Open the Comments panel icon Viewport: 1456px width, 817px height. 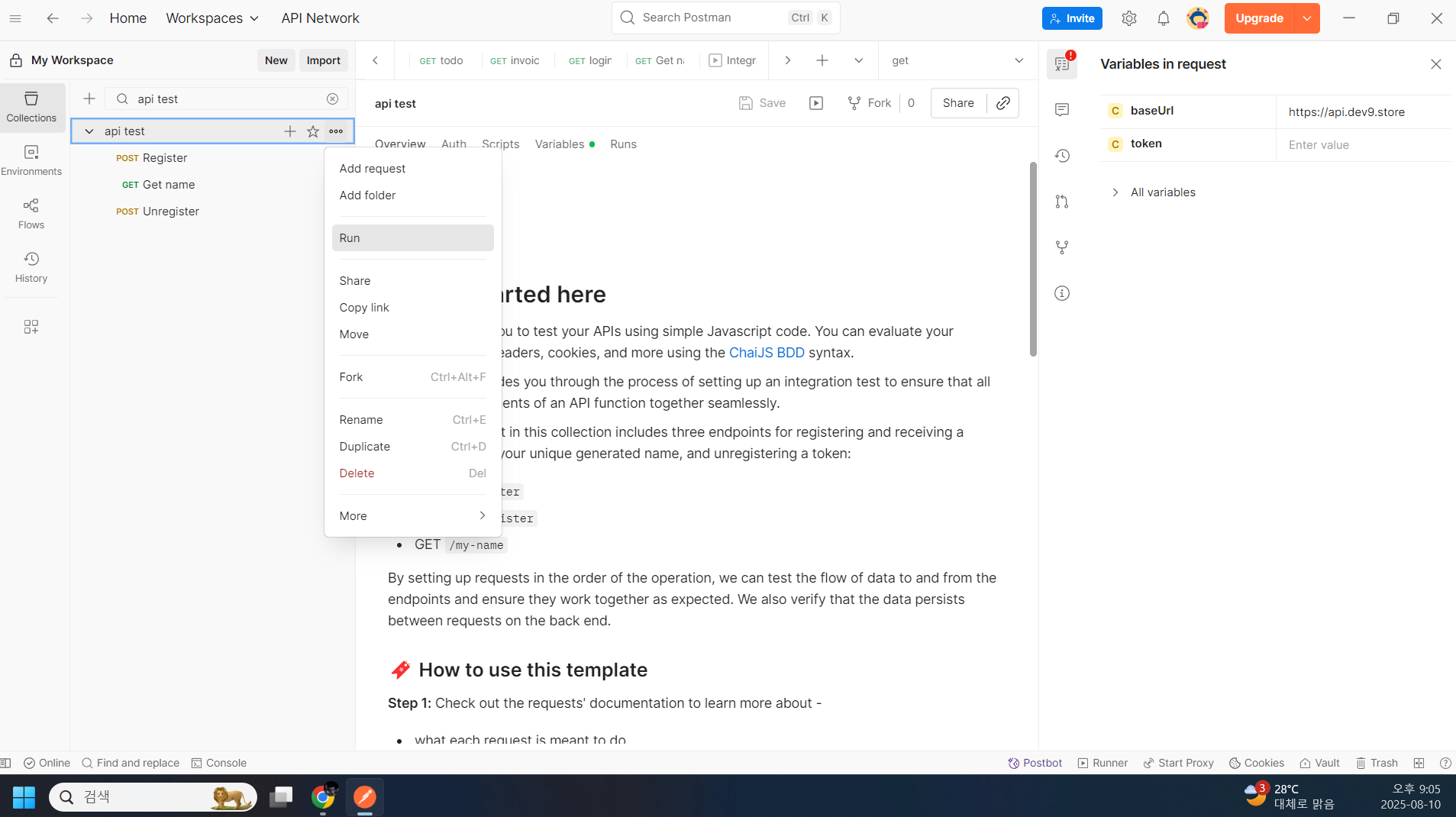(x=1062, y=110)
